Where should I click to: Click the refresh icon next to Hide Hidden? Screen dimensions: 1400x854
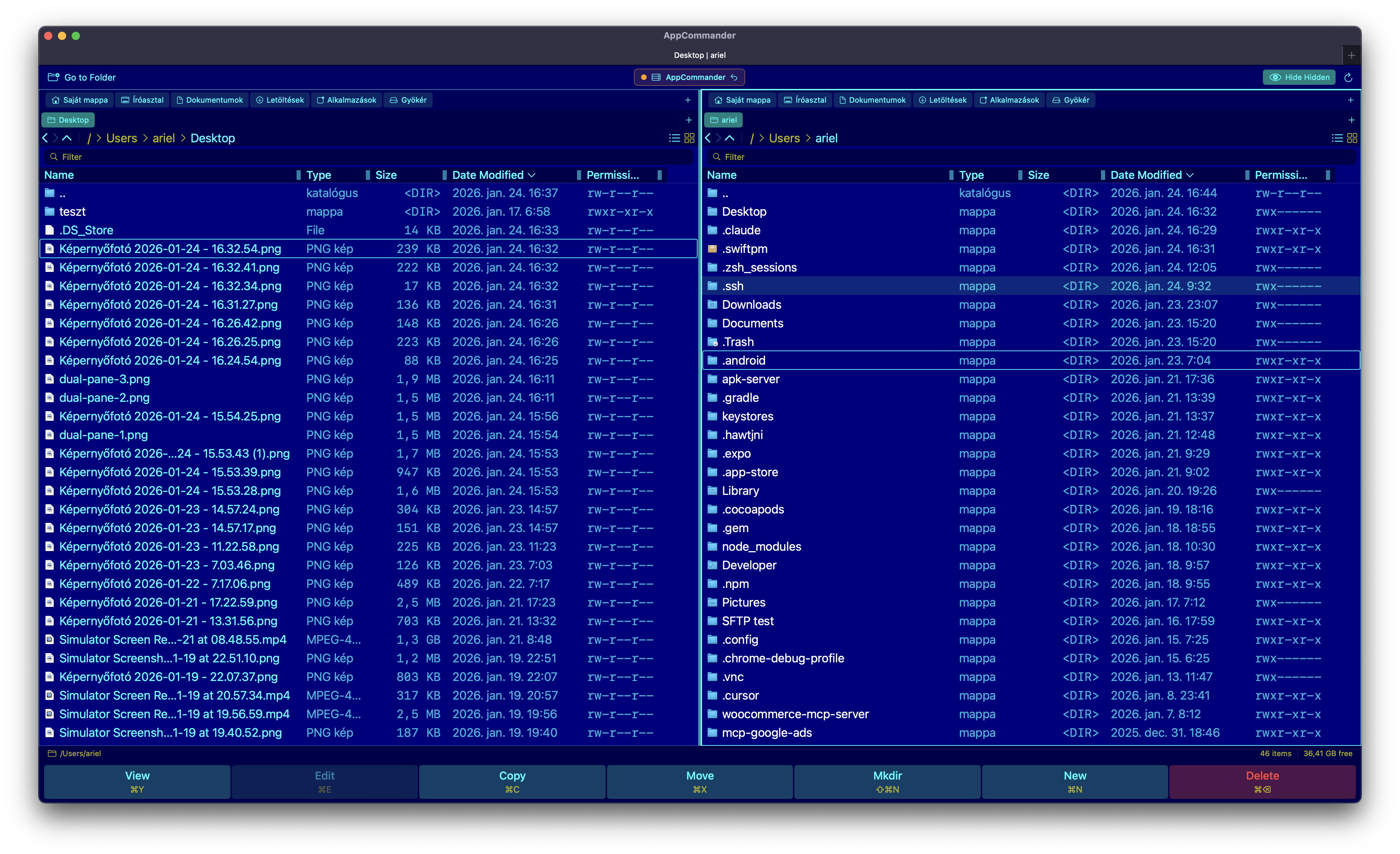(1348, 77)
